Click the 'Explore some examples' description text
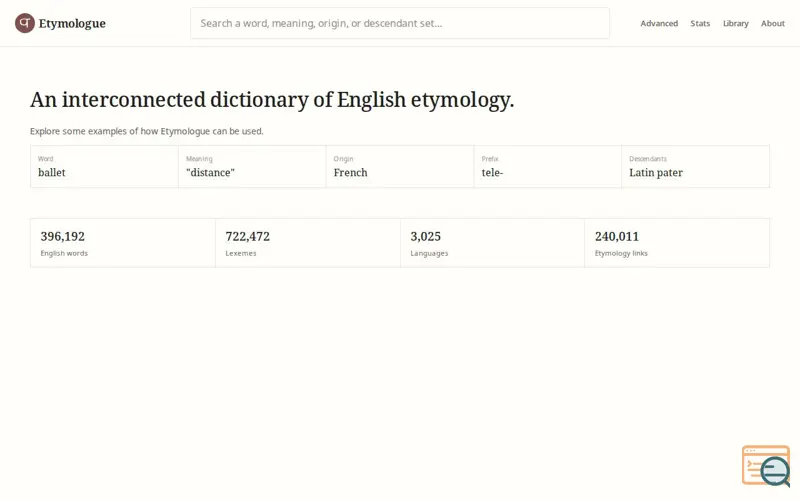This screenshot has height=500, width=800. (146, 131)
